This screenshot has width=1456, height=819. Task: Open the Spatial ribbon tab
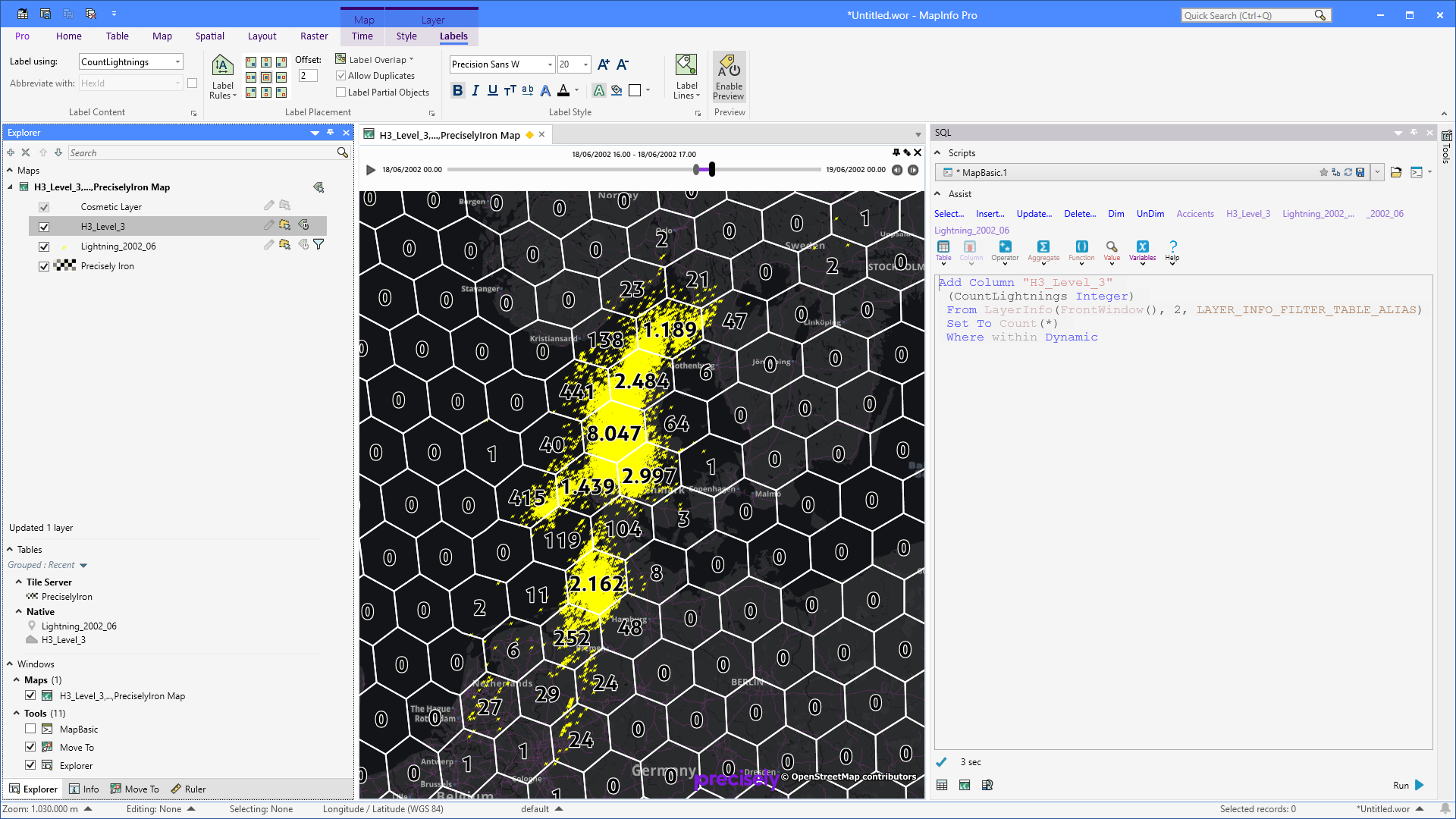tap(209, 36)
